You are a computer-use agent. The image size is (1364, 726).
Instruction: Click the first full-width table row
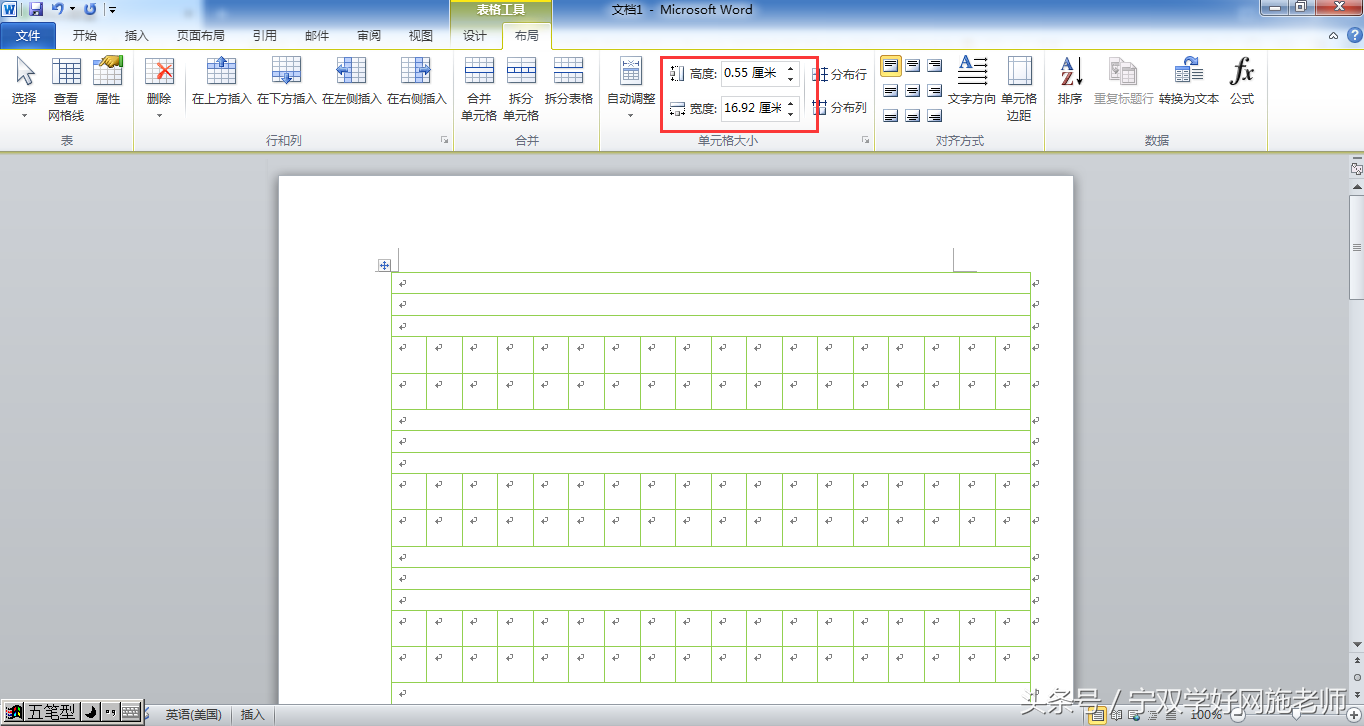tap(710, 283)
